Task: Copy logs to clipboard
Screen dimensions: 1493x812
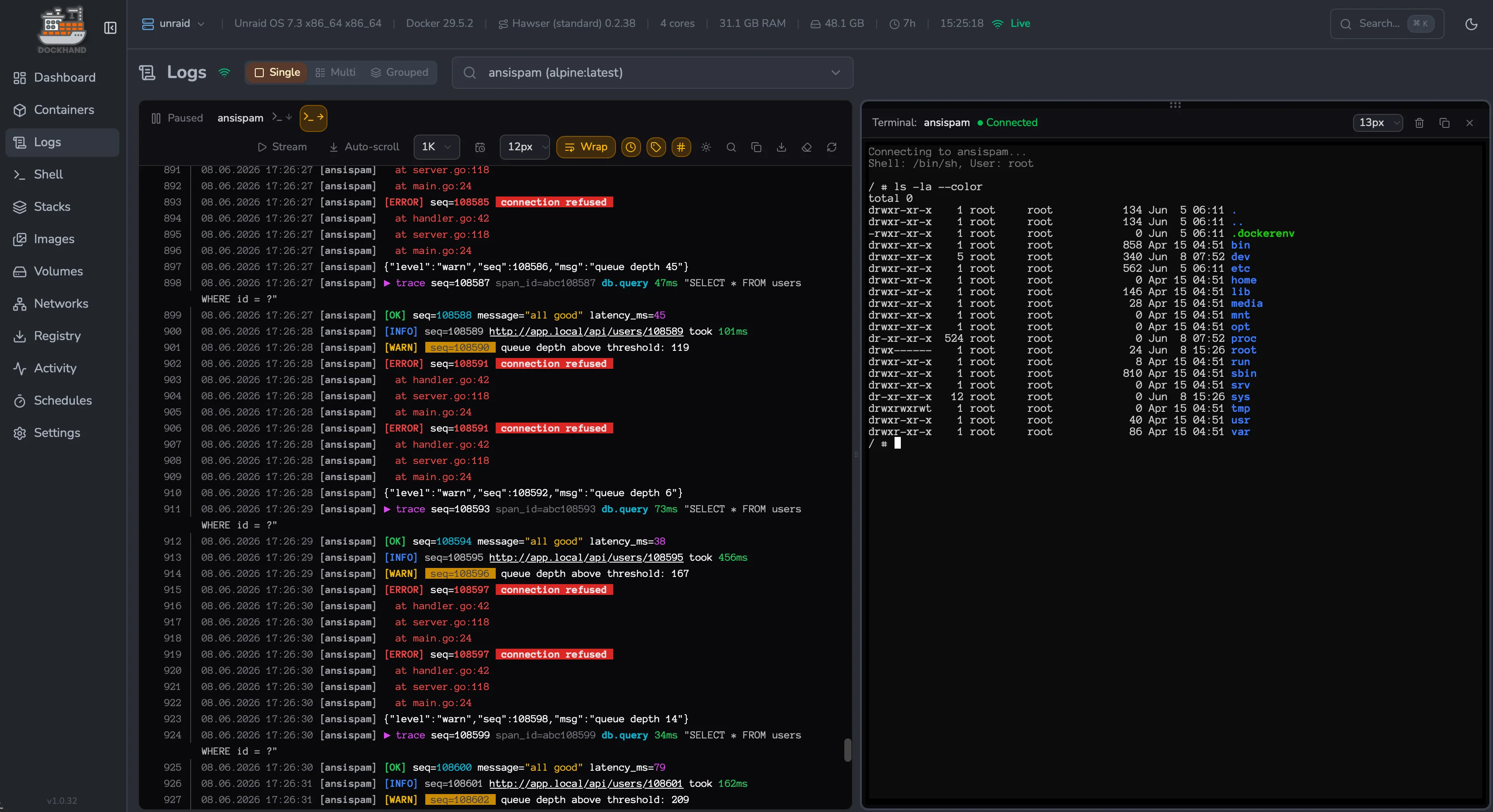Action: point(756,147)
